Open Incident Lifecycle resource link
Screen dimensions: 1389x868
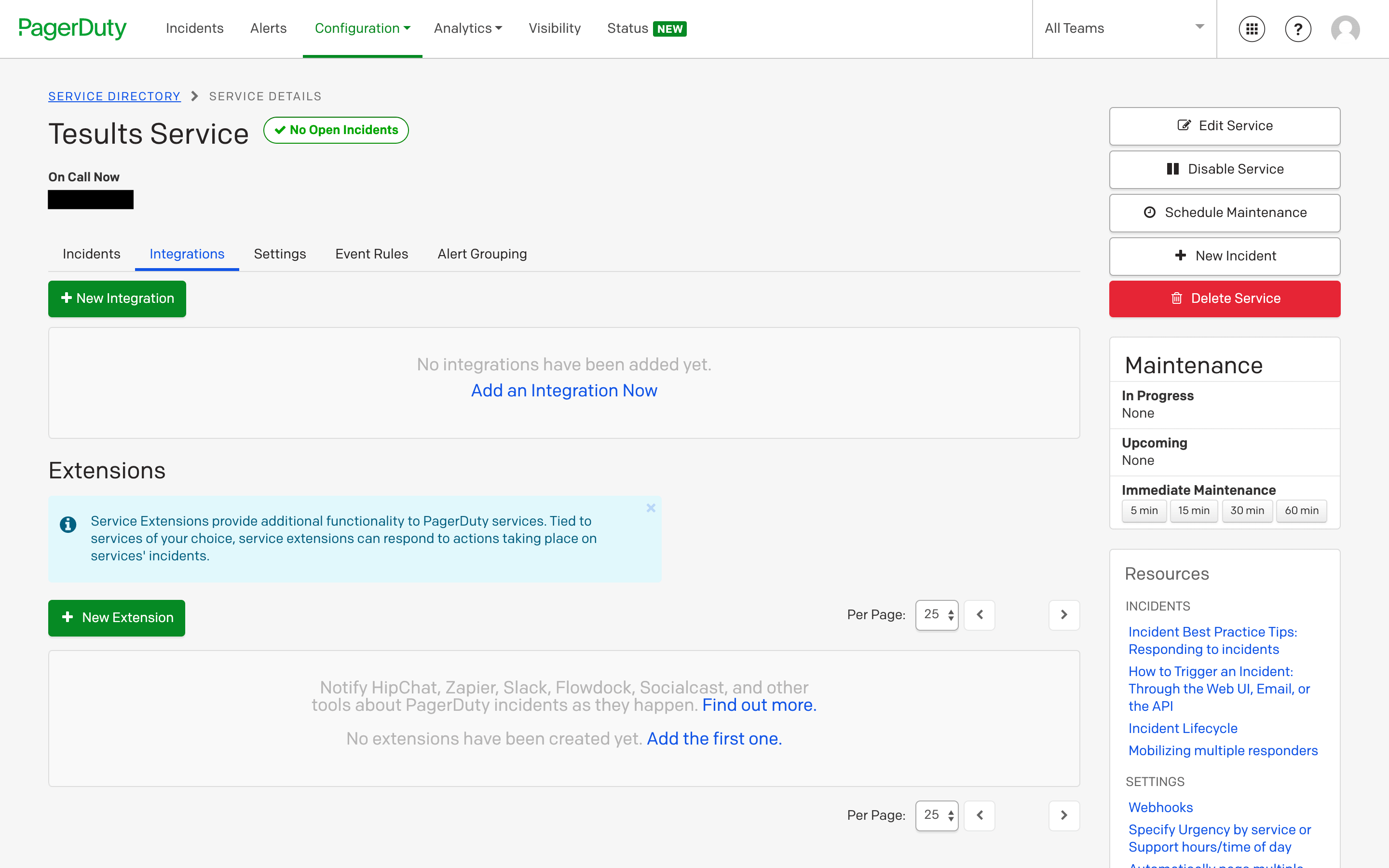pyautogui.click(x=1183, y=729)
